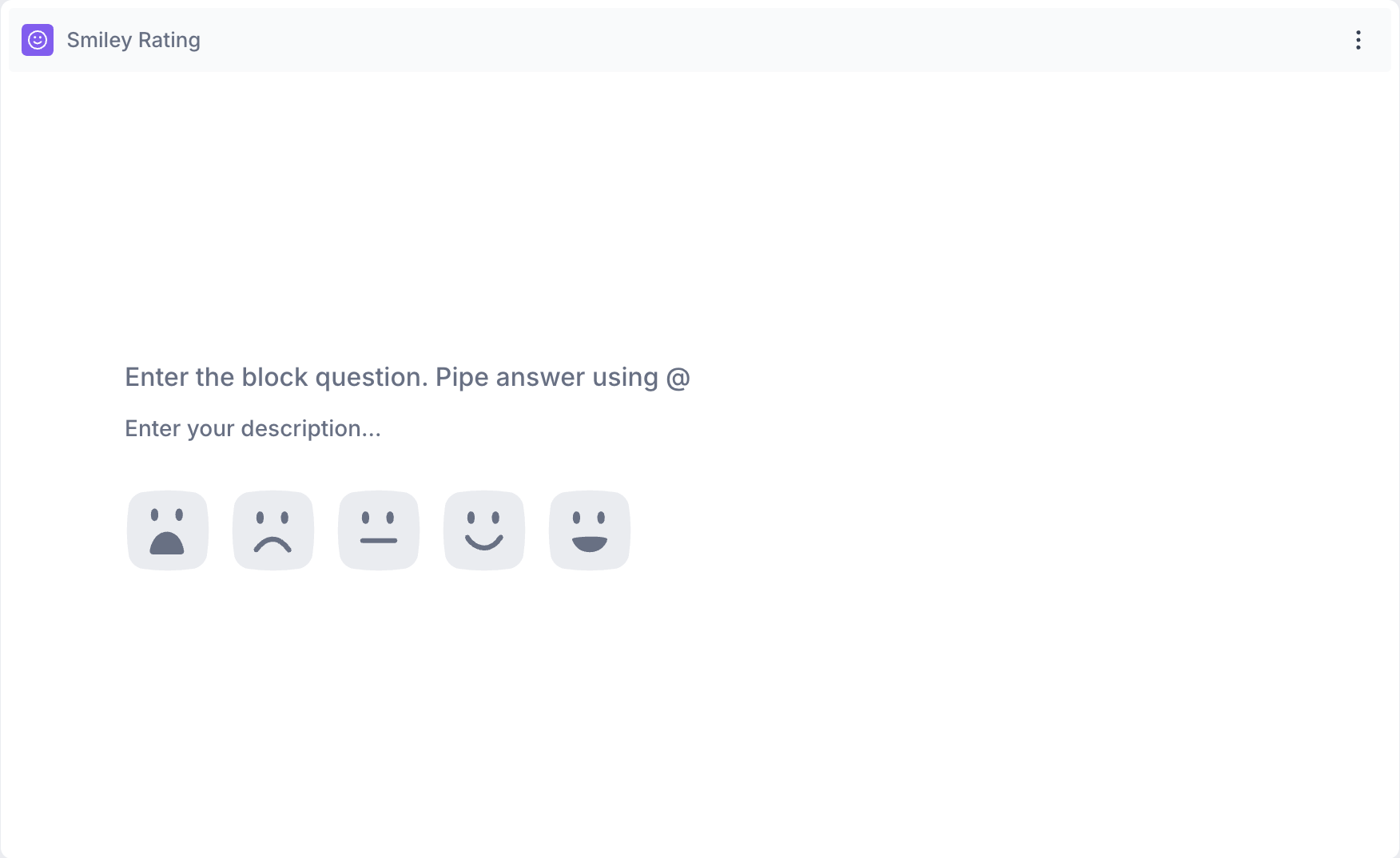Viewport: 1400px width, 858px height.
Task: Pick the neutral straight-mouth smiley
Action: [x=379, y=530]
